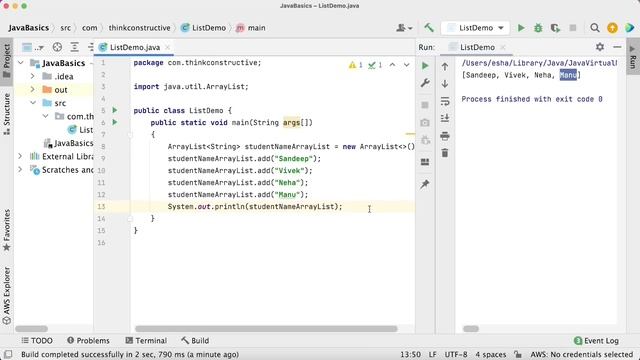Print the console output with printer icon
This screenshot has height=360, width=640.
(445, 136)
